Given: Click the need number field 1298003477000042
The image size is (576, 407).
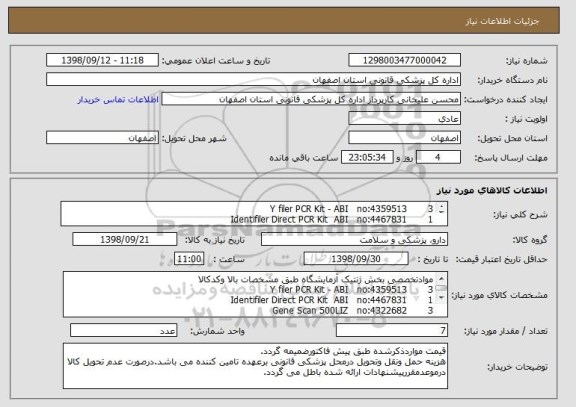Looking at the screenshot, I should (404, 60).
